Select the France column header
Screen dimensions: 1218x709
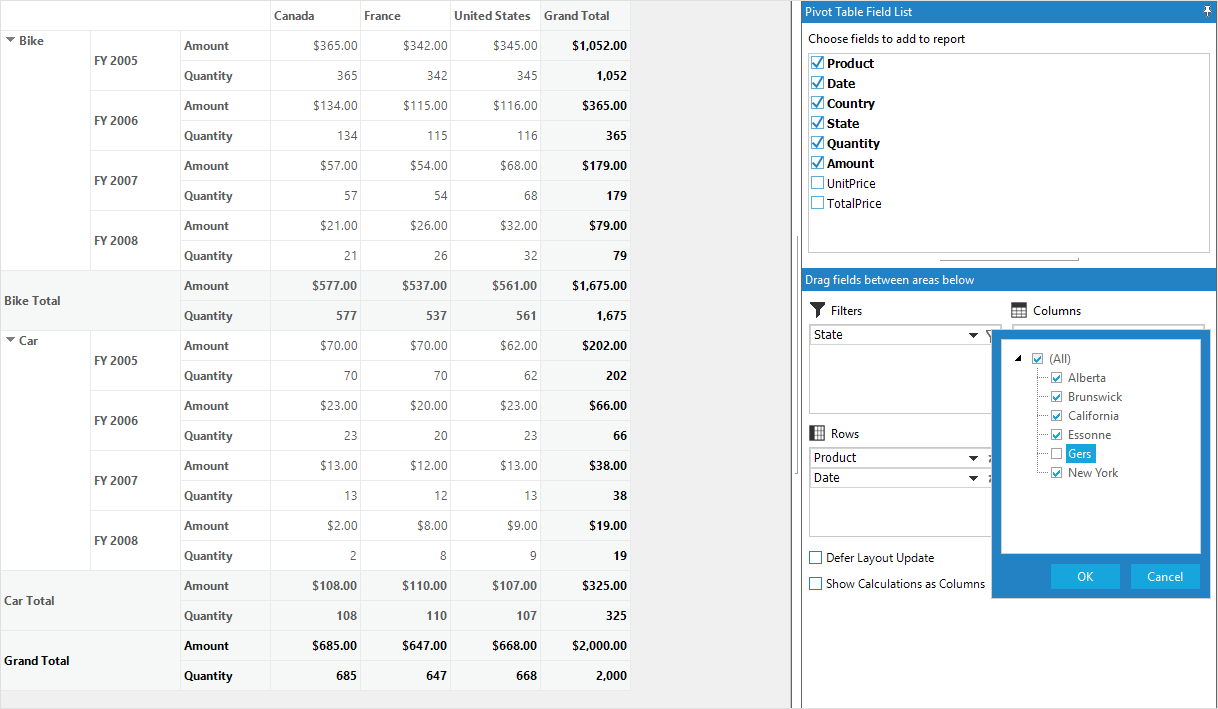coord(405,15)
